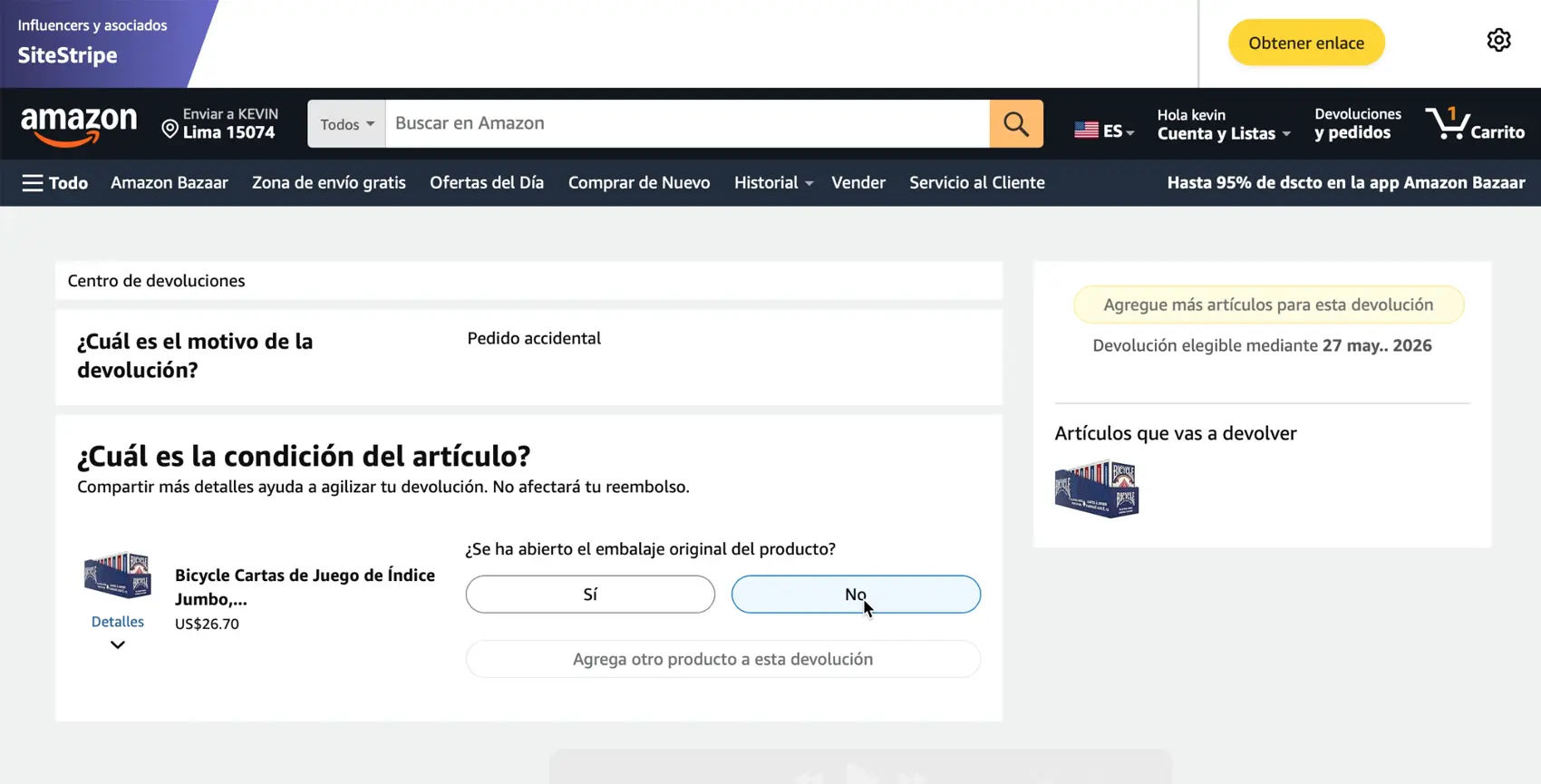Click the US$26.70 item price
Viewport: 1541px width, 784px height.
pyautogui.click(x=207, y=624)
